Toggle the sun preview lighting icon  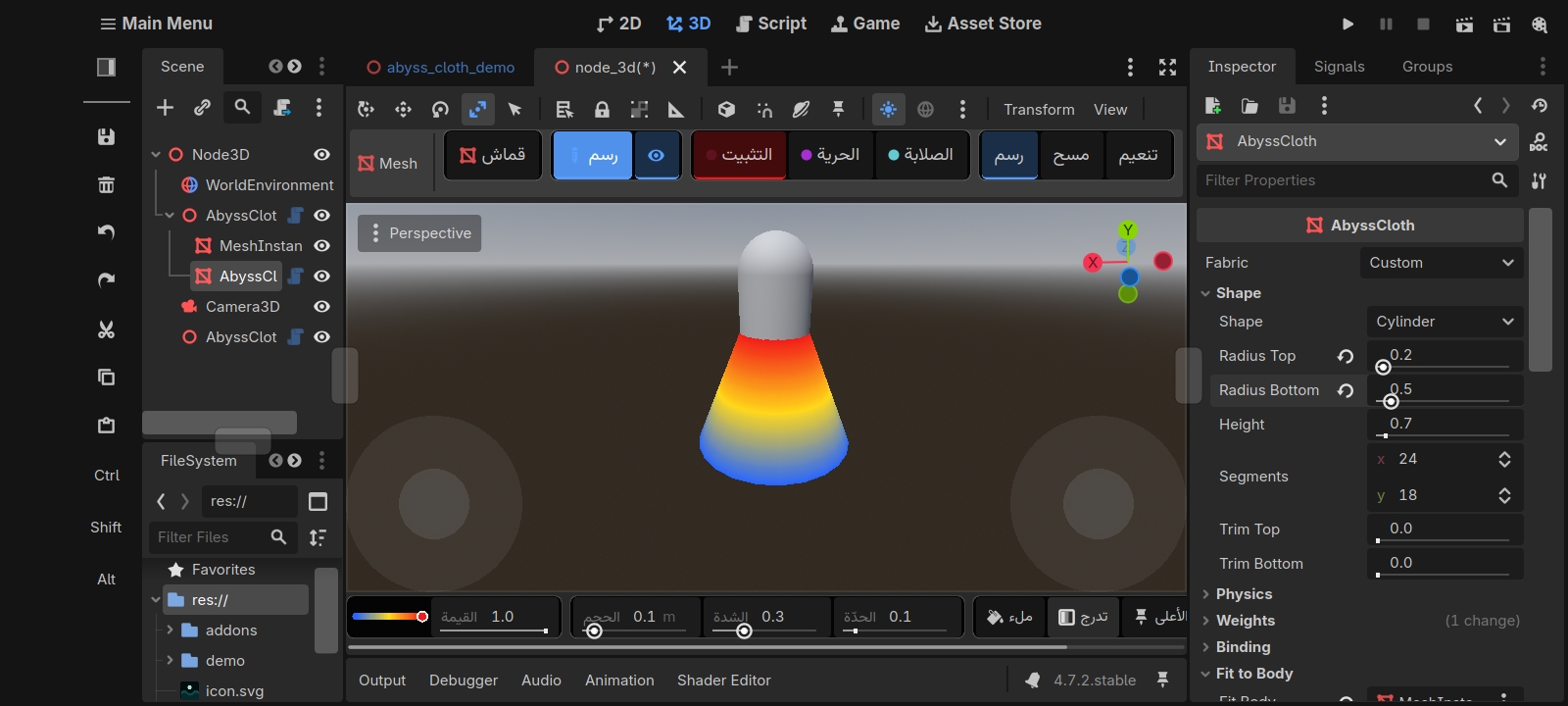tap(888, 109)
